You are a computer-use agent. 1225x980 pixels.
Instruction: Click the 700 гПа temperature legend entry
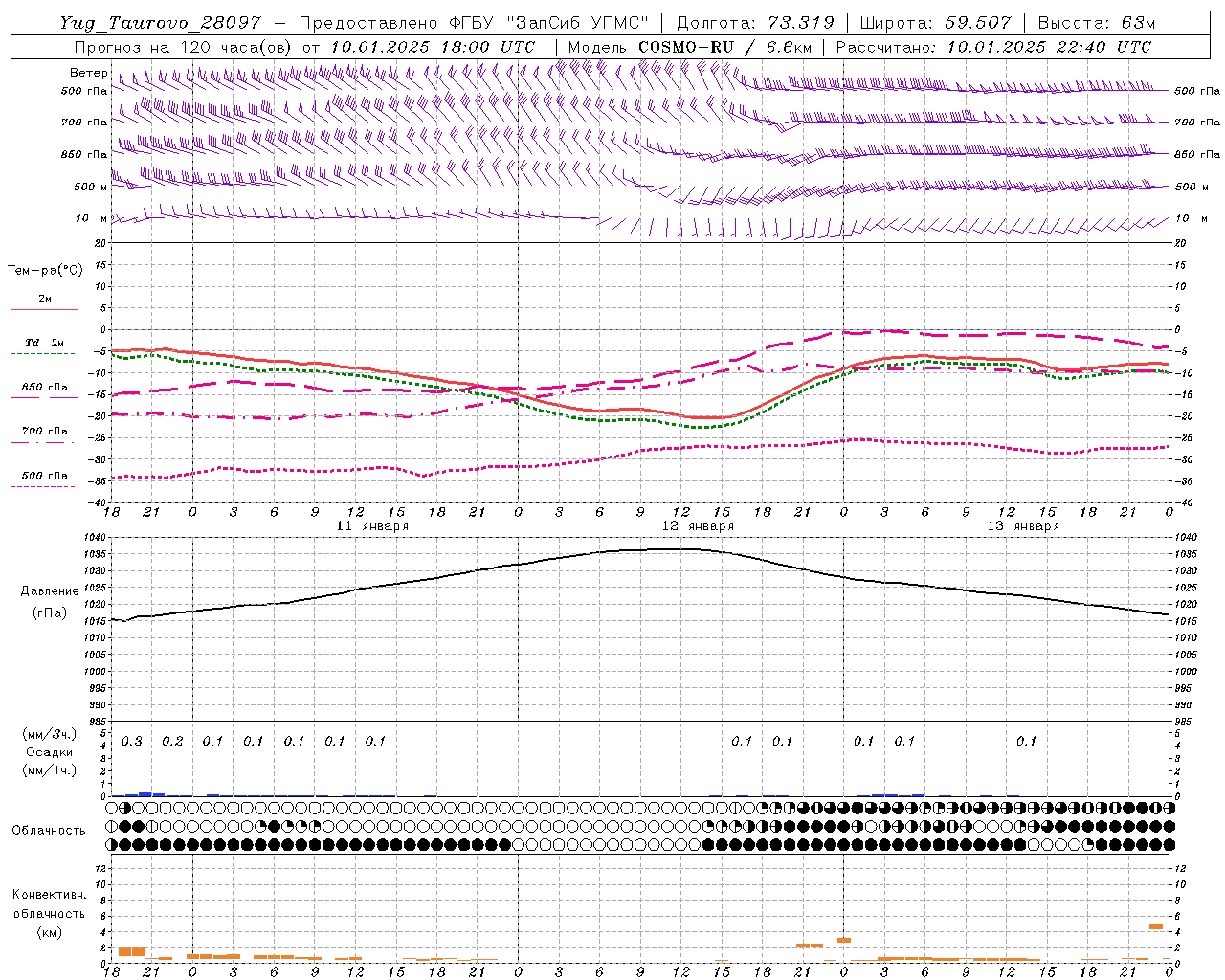pyautogui.click(x=44, y=432)
